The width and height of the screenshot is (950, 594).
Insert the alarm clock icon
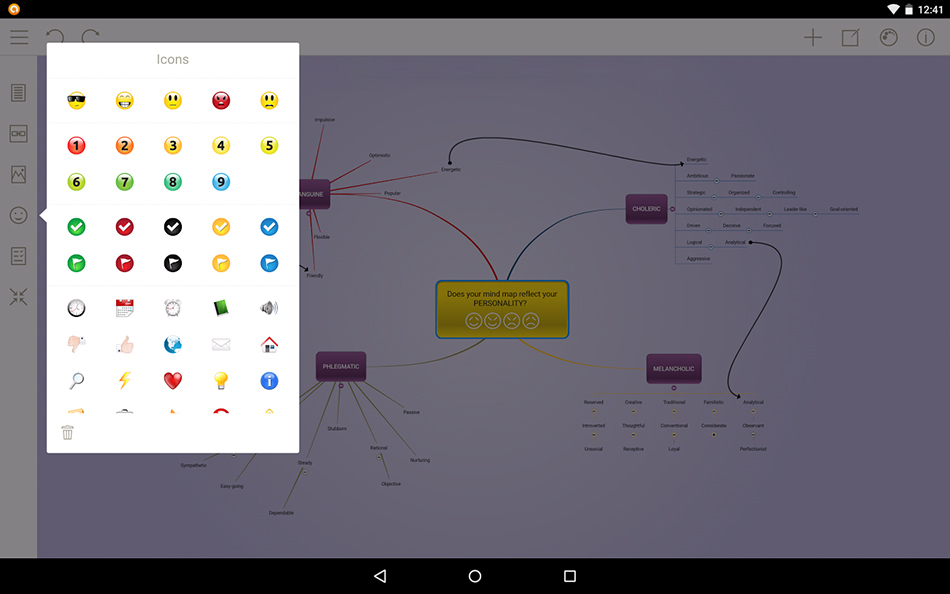tap(173, 308)
